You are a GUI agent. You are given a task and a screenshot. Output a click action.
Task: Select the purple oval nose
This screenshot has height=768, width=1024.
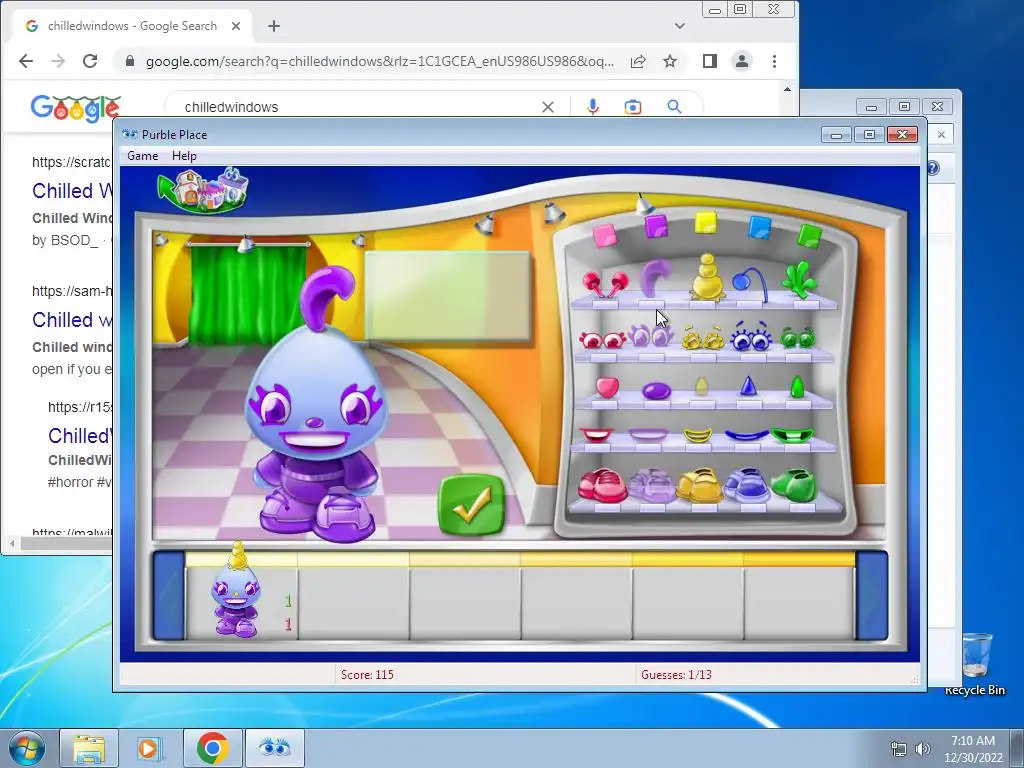[656, 391]
